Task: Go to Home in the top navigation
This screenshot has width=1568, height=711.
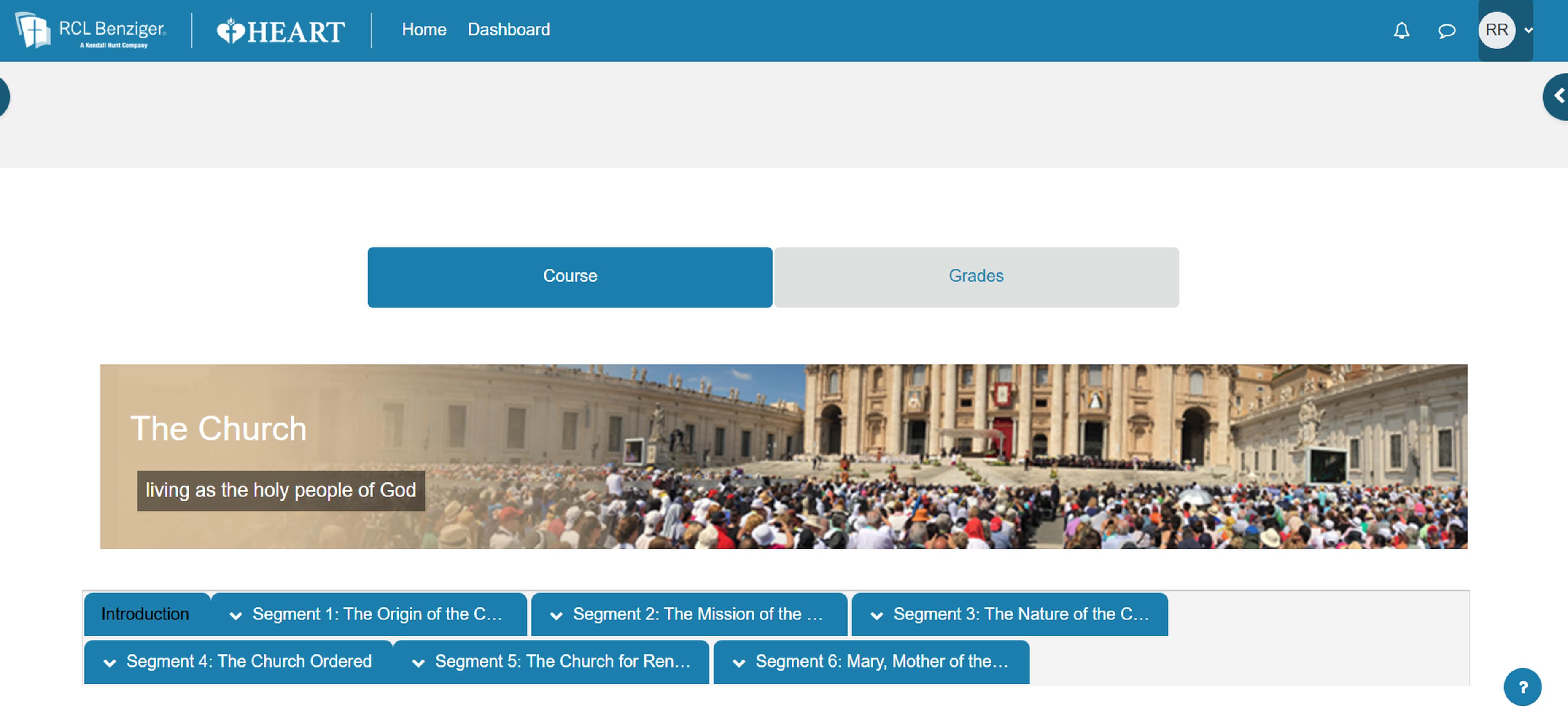Action: (x=424, y=29)
